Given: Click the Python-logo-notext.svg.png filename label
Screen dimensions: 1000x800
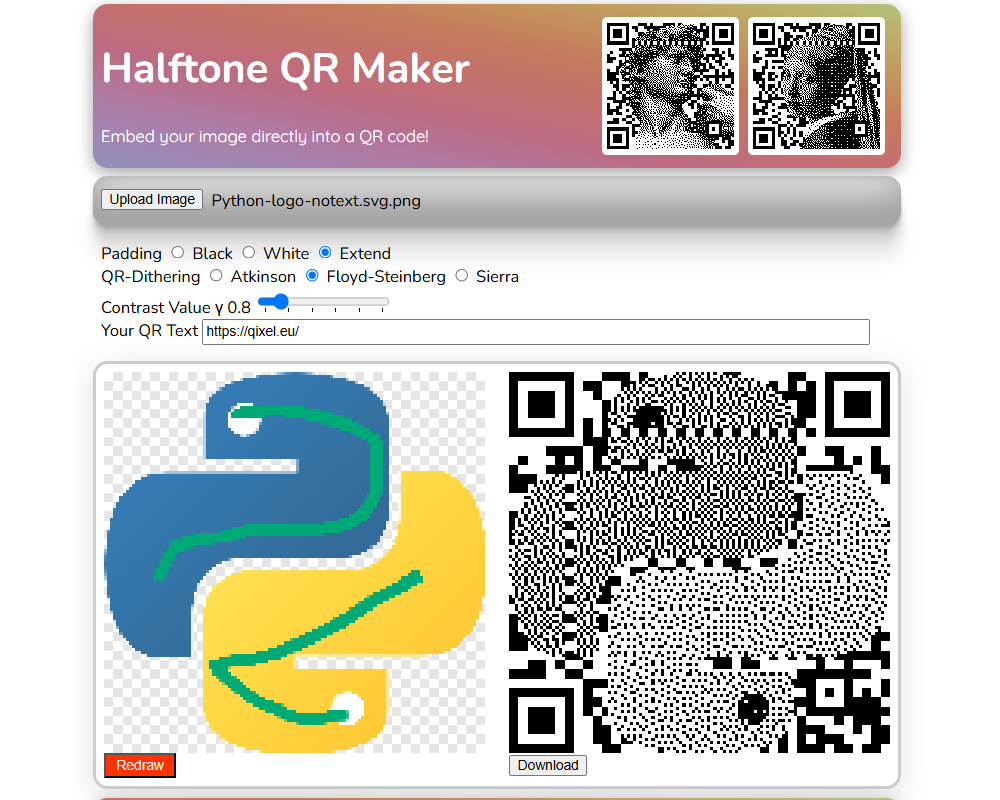Looking at the screenshot, I should 316,201.
